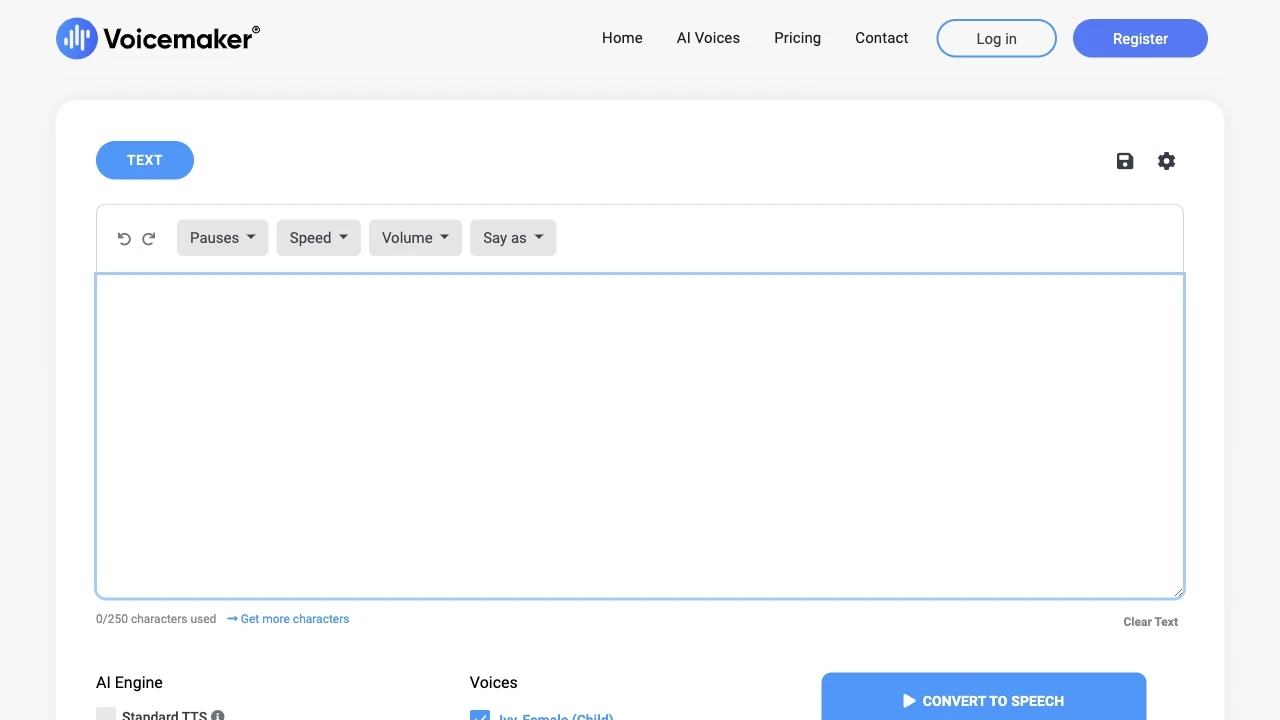The image size is (1280, 720).
Task: Redo the last text change
Action: [x=148, y=238]
